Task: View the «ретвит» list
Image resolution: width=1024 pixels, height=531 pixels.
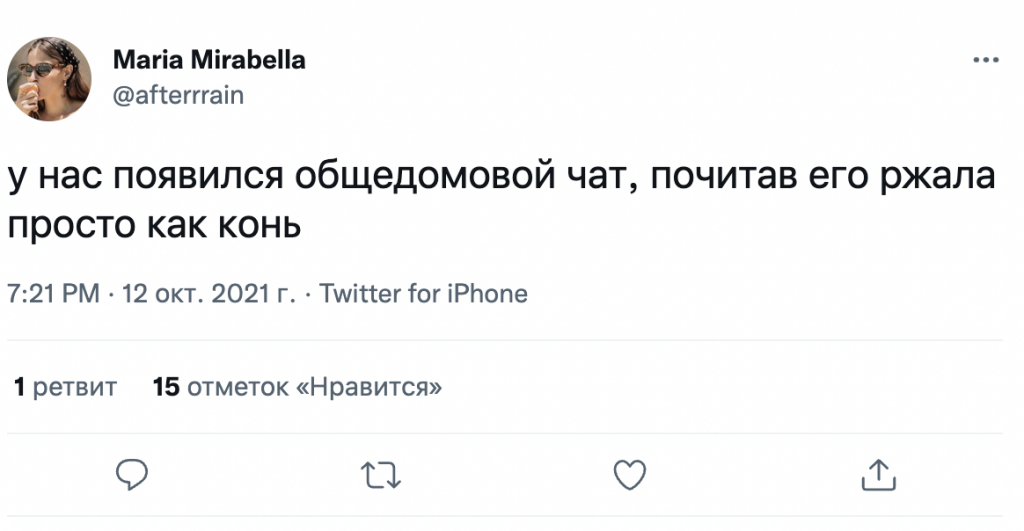Action: tap(75, 387)
